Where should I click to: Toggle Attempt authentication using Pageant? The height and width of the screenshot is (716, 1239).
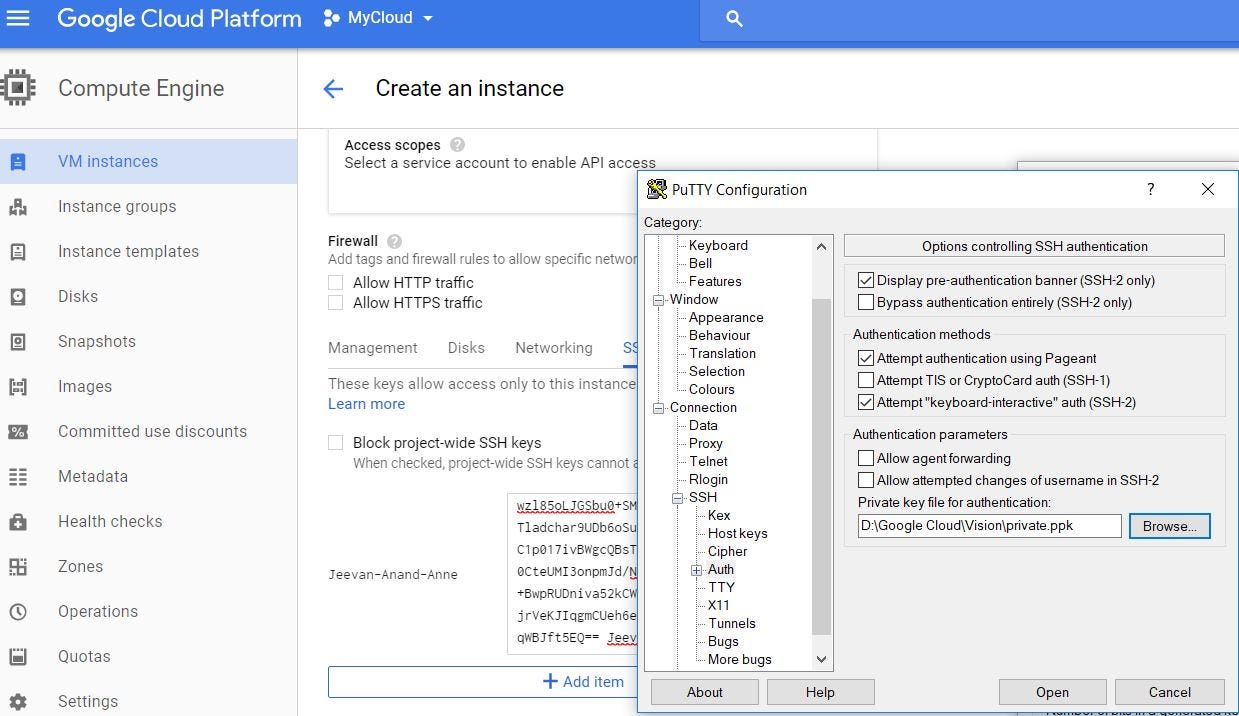pos(866,358)
